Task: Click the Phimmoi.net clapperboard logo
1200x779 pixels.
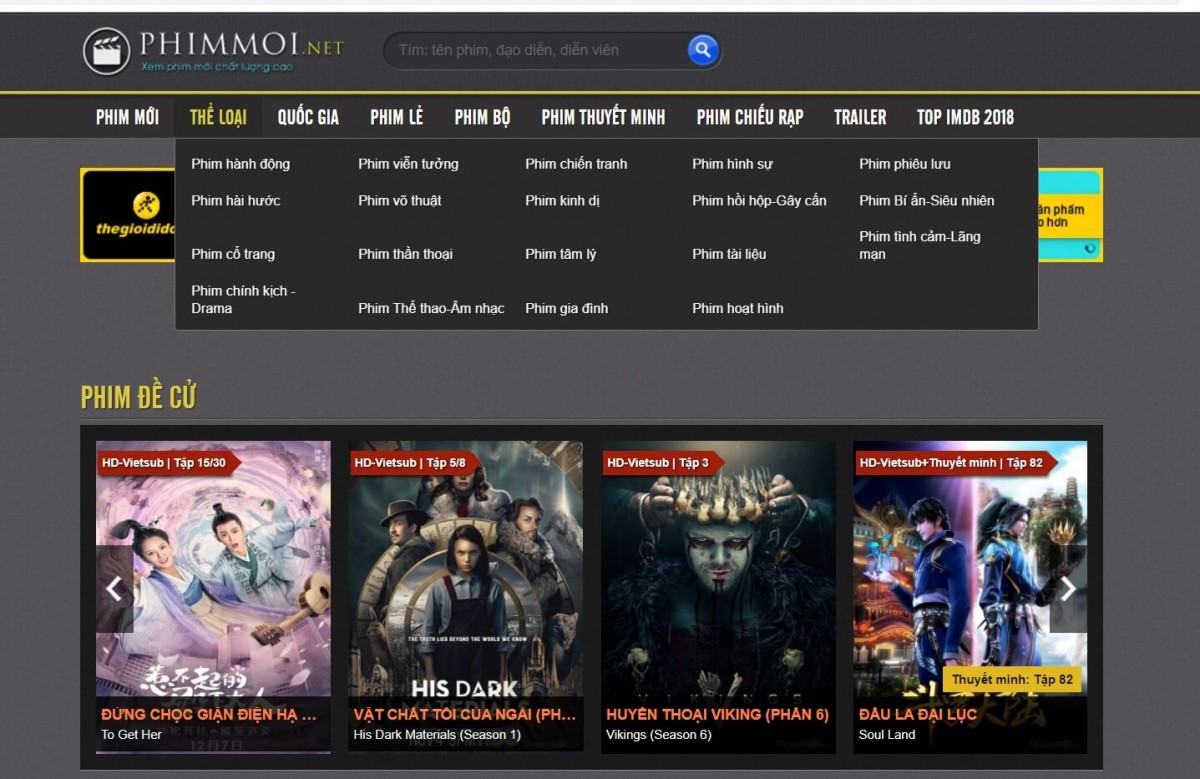Action: pos(106,51)
